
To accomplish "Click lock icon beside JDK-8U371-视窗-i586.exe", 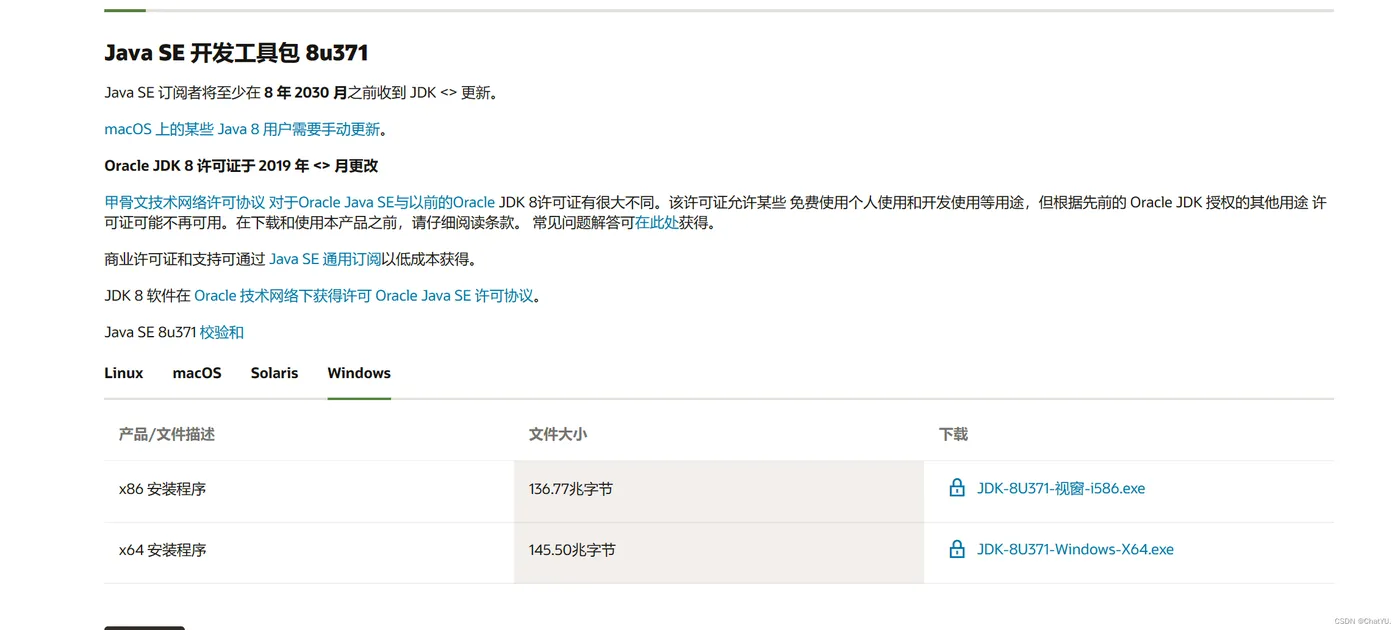I will tap(957, 488).
